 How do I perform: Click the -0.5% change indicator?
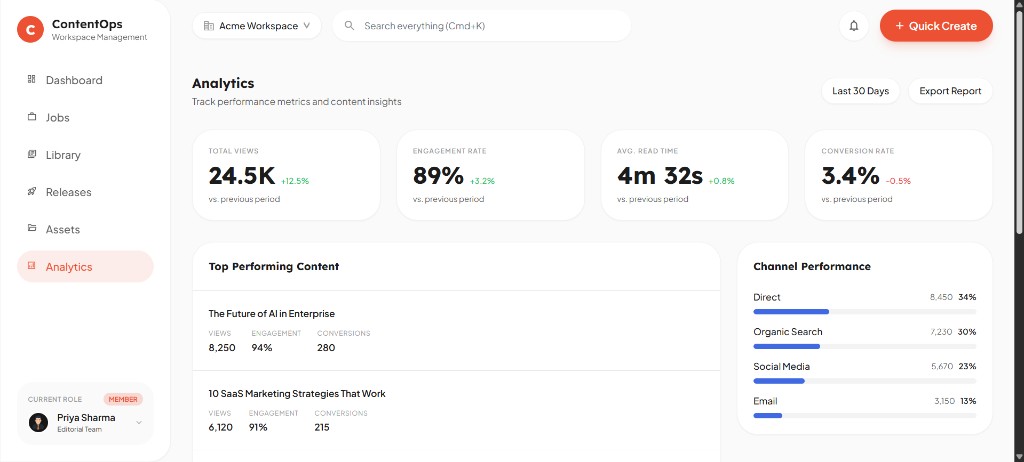(x=898, y=181)
